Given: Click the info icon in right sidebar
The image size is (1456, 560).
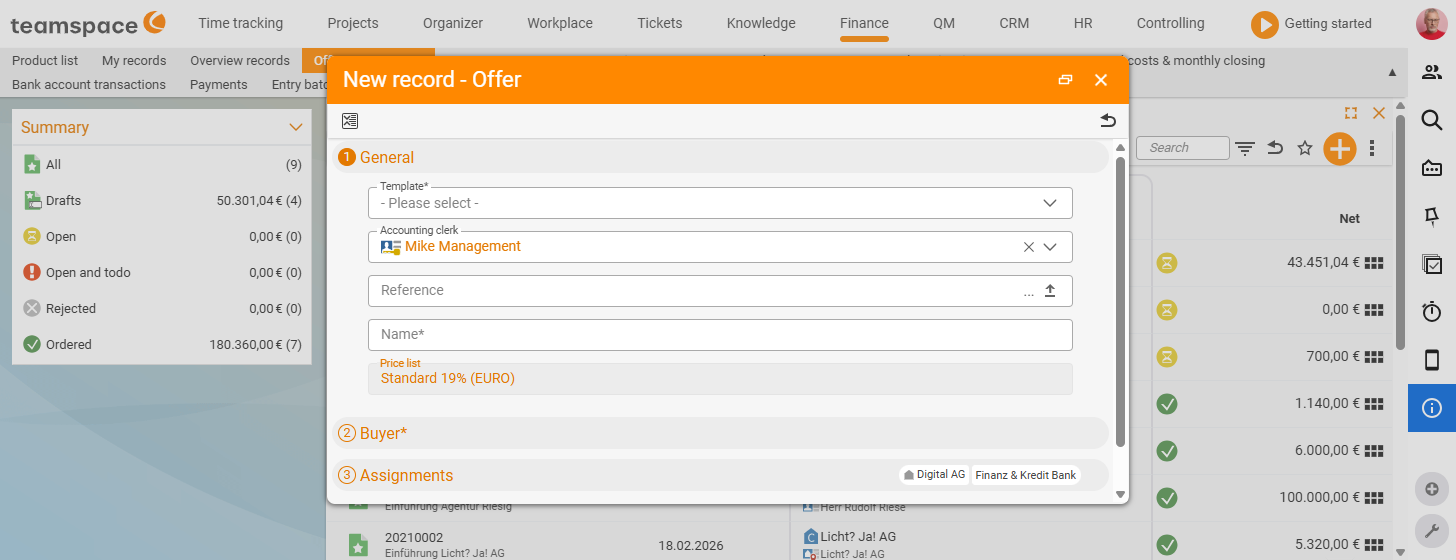Looking at the screenshot, I should [x=1432, y=408].
